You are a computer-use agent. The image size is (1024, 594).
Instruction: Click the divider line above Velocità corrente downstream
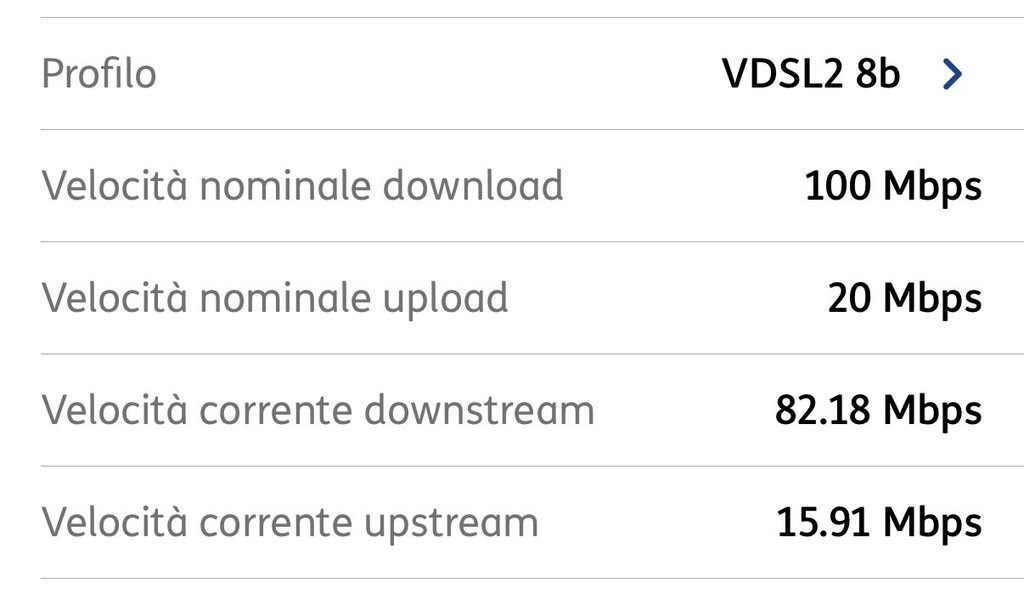pyautogui.click(x=512, y=353)
